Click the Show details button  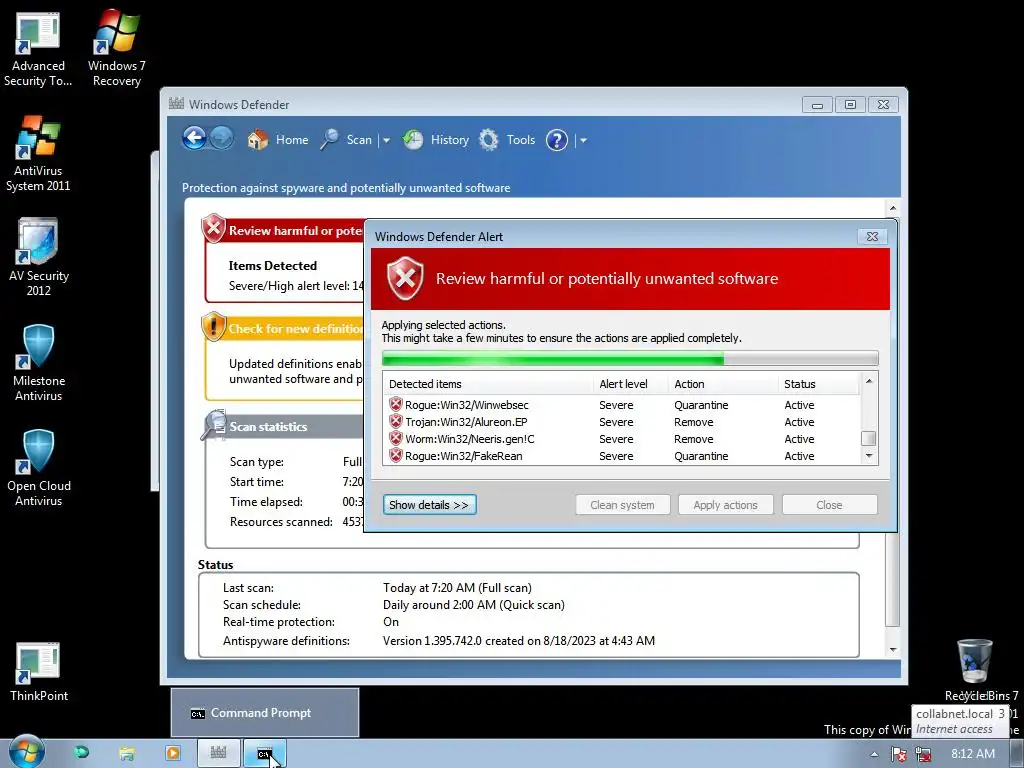point(429,505)
